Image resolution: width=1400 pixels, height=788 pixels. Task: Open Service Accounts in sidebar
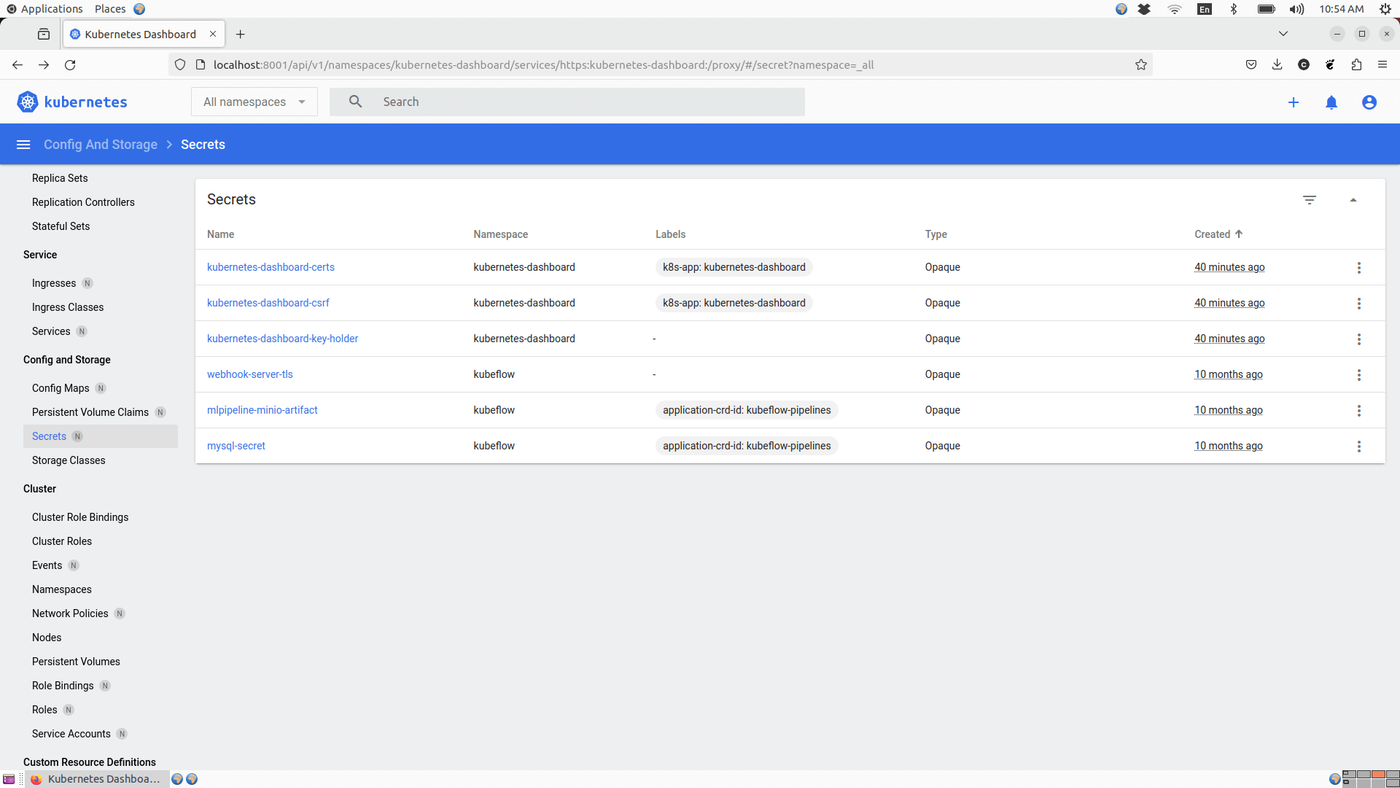71,734
